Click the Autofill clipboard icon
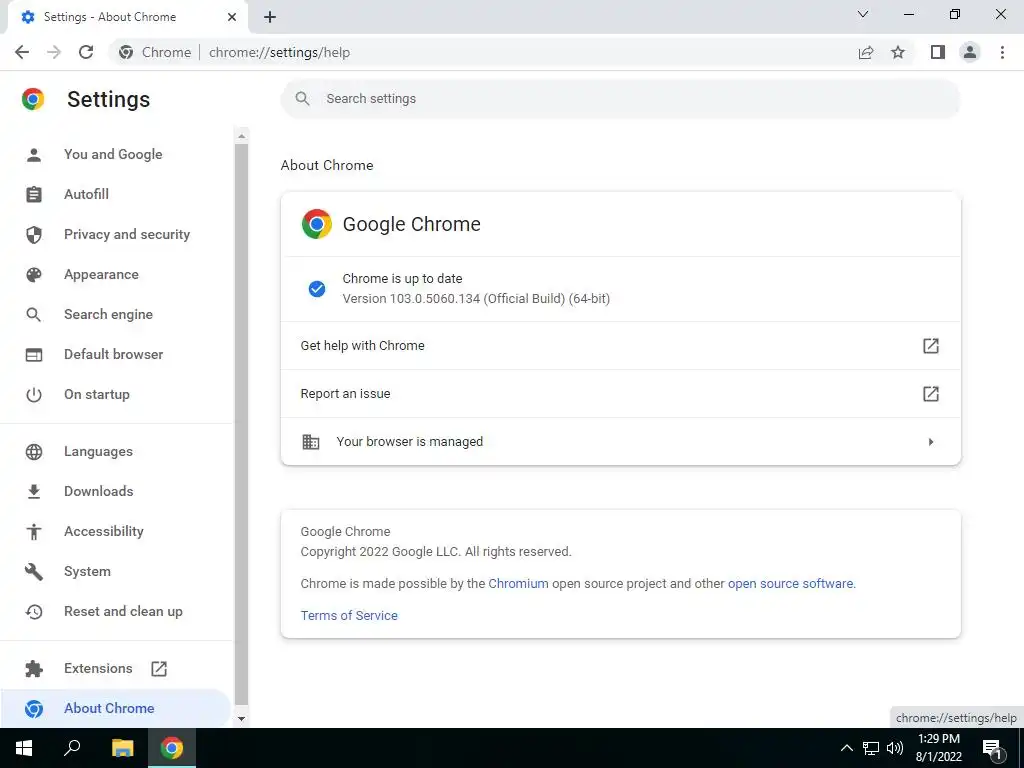This screenshot has width=1024, height=768. click(34, 195)
